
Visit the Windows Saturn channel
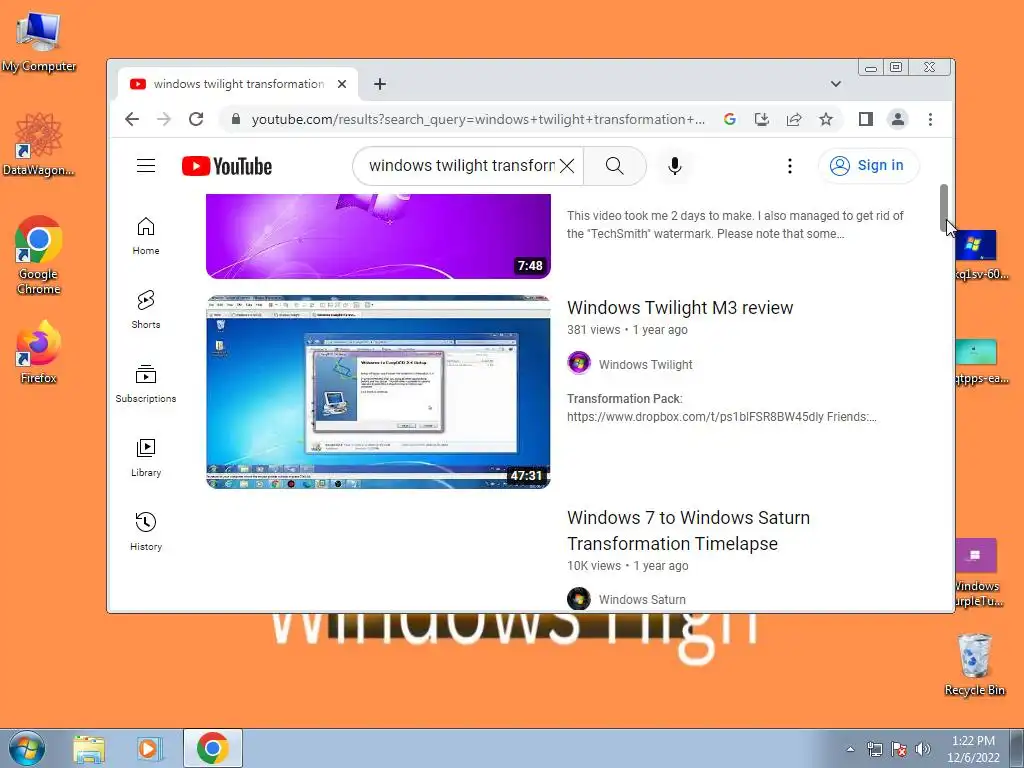[x=642, y=600]
